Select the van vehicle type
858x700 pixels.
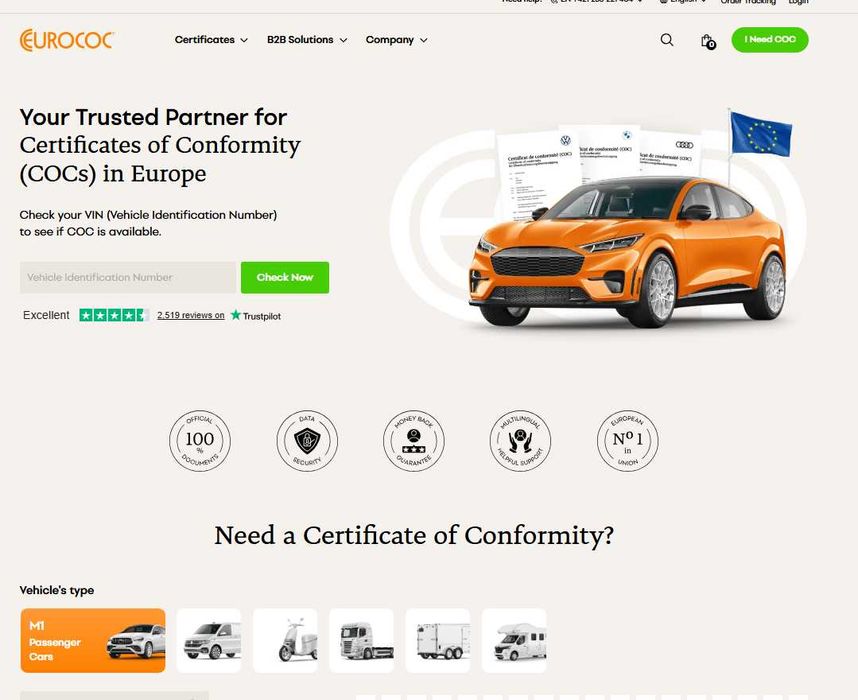(209, 640)
